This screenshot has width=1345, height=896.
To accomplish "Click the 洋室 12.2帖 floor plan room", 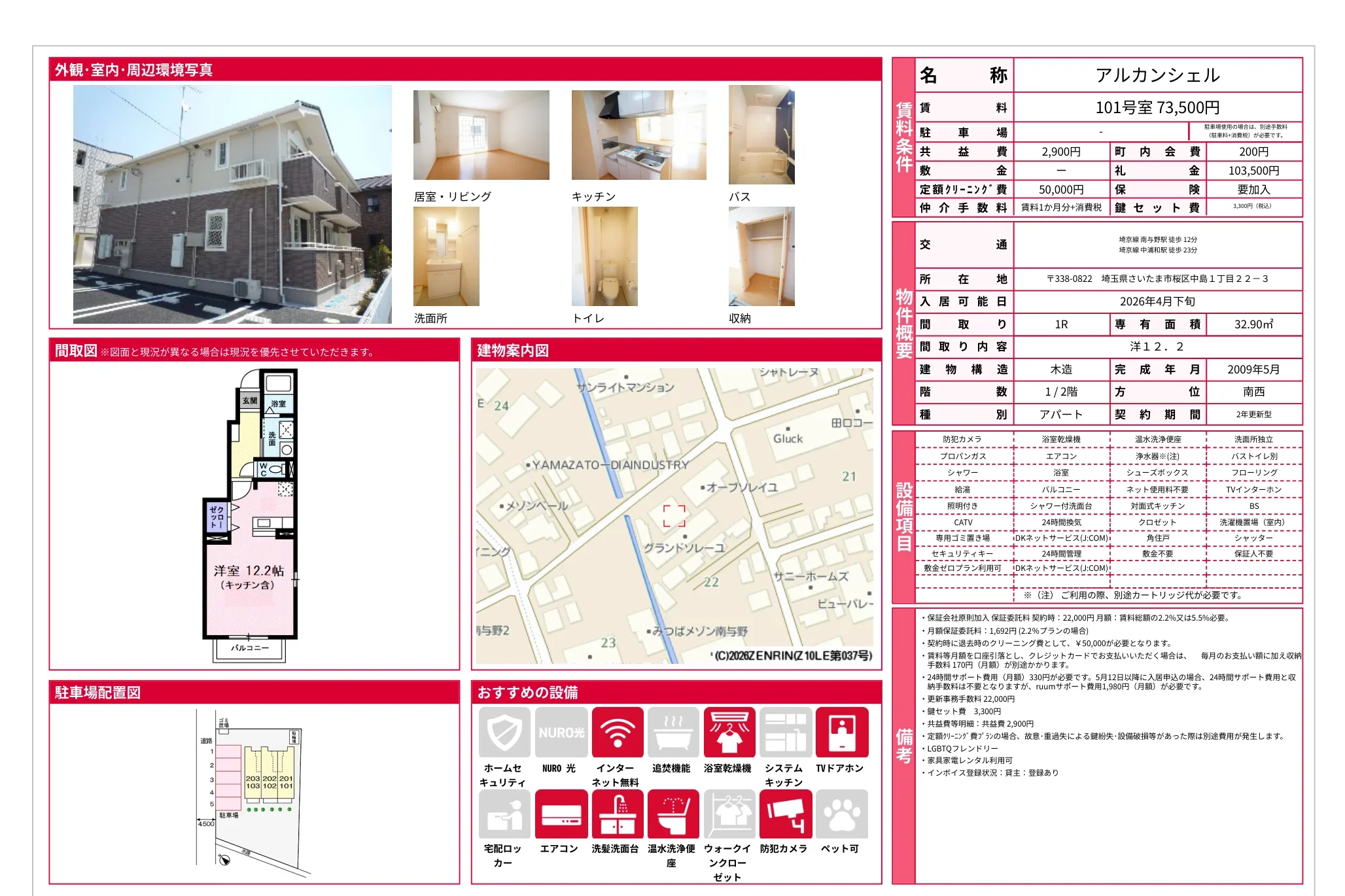I will click(x=249, y=576).
